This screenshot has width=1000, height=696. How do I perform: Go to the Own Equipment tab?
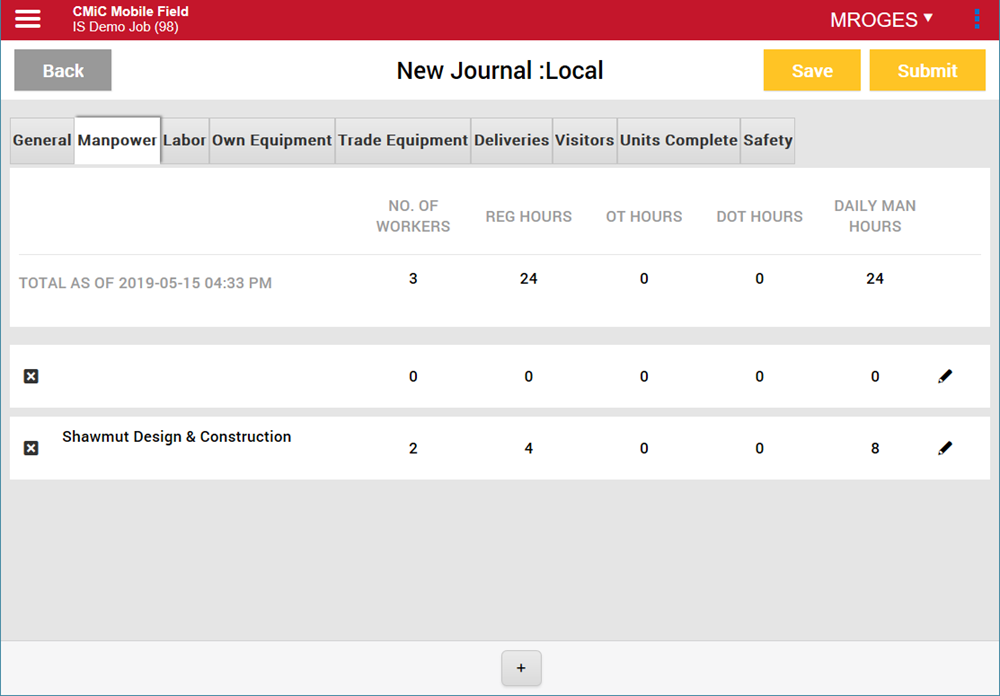tap(271, 140)
